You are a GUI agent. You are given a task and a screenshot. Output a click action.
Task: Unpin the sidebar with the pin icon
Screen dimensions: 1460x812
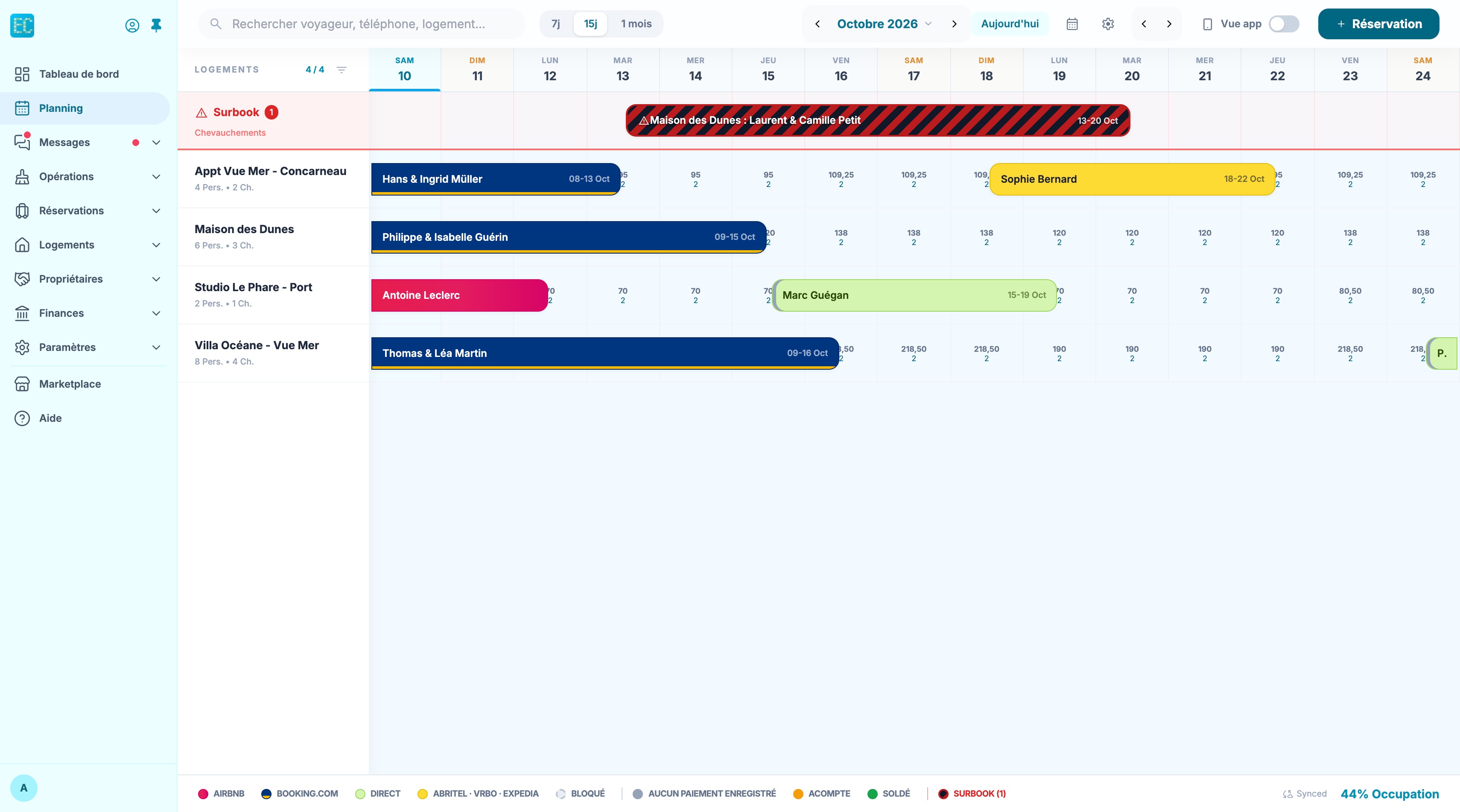[156, 26]
